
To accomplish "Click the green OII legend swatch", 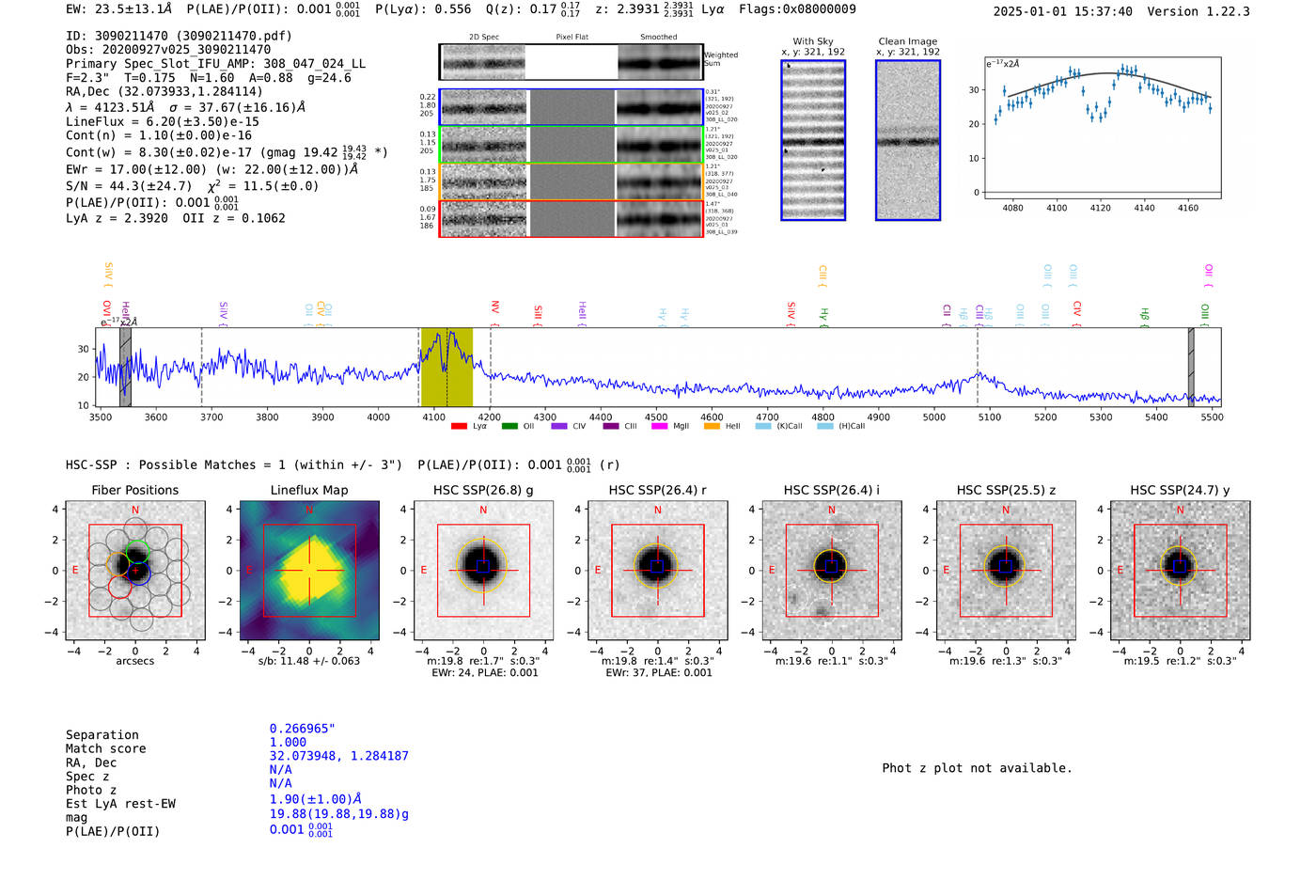I will tap(509, 426).
